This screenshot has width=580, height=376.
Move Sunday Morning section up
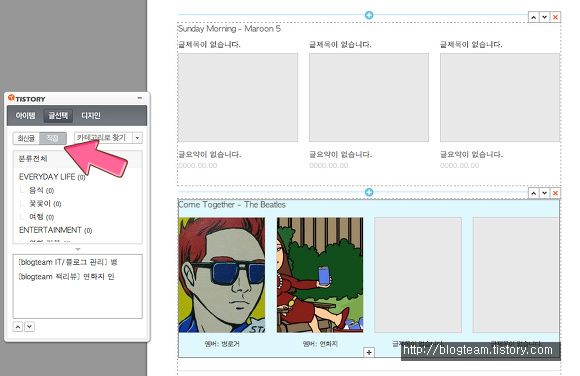click(533, 17)
